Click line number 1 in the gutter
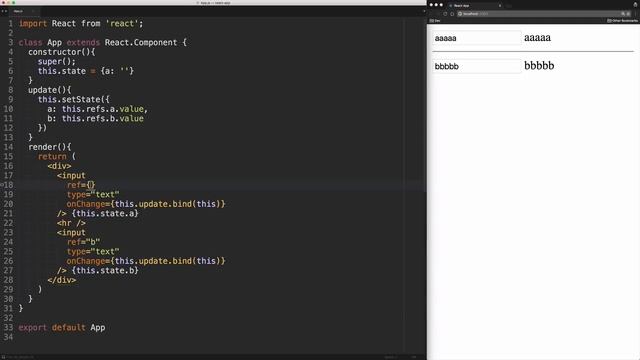This screenshot has height=360, width=640. pos(11,24)
